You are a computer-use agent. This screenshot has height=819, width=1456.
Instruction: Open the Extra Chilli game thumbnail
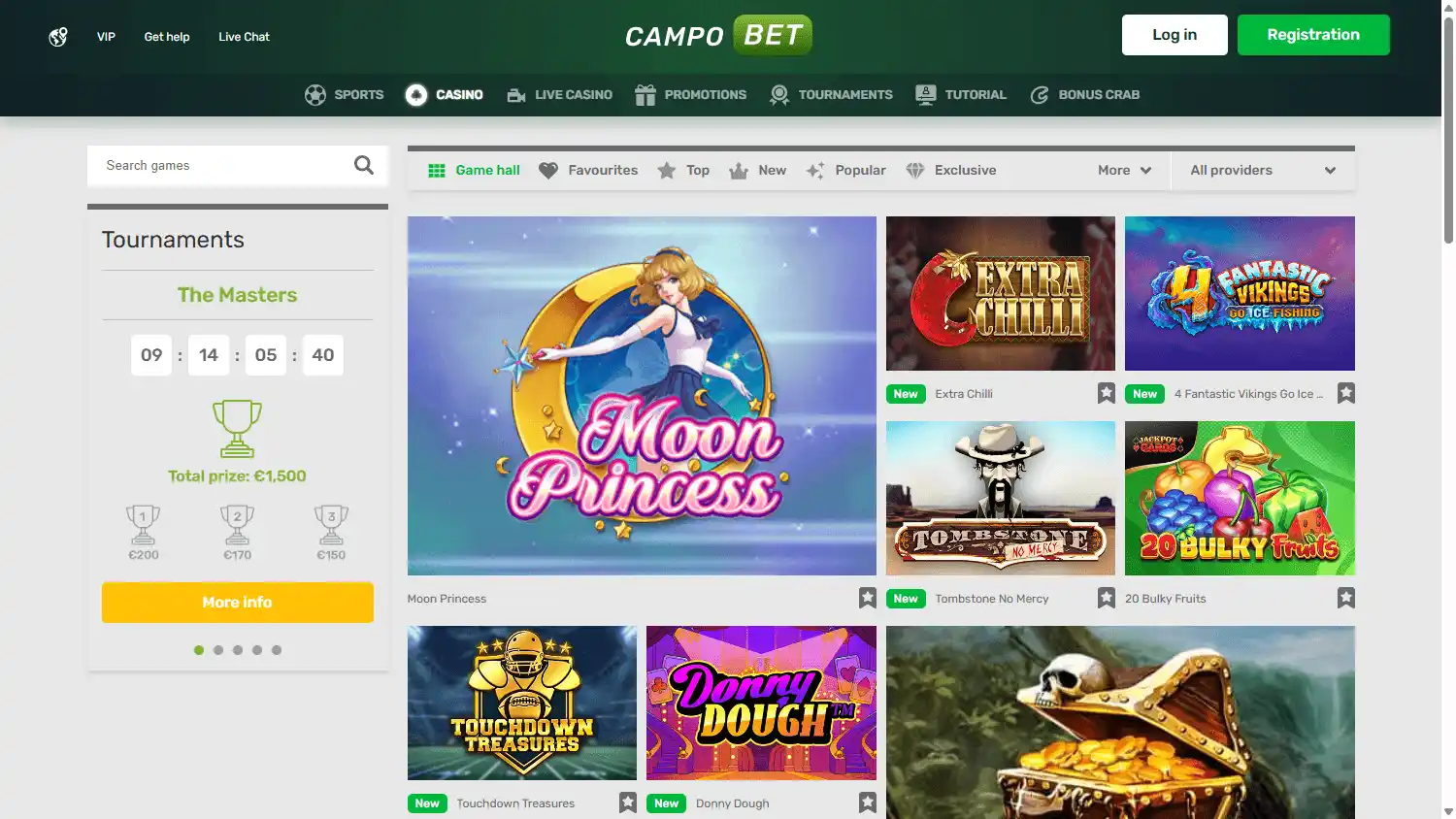[x=1001, y=293]
